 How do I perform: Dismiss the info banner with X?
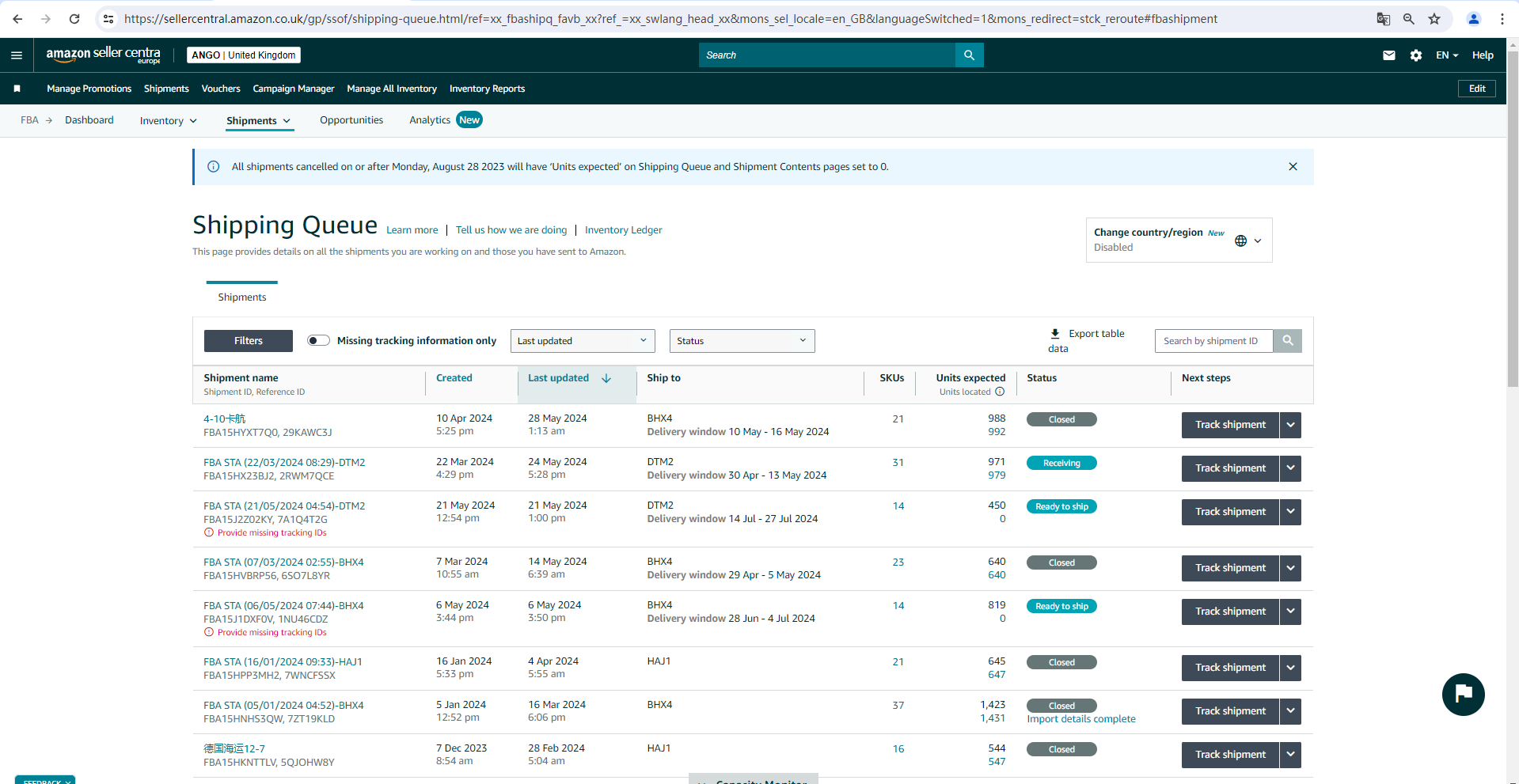click(x=1293, y=167)
